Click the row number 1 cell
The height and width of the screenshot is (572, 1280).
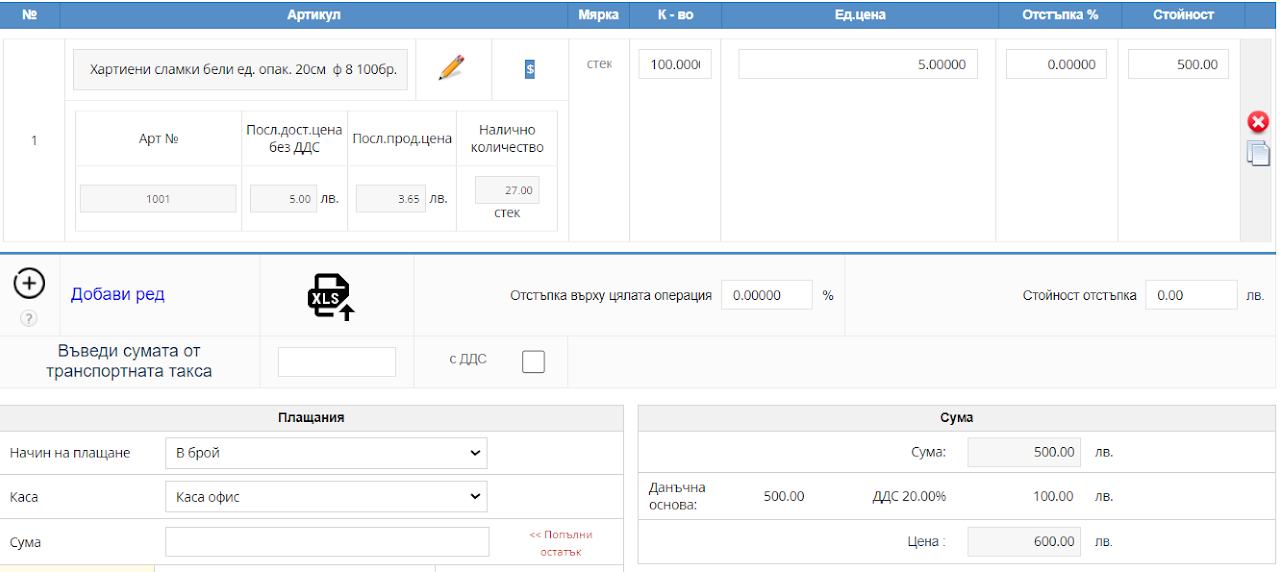pos(34,140)
